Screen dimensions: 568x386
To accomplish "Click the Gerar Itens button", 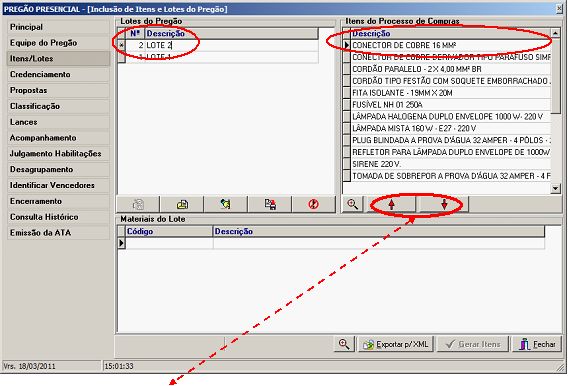I will point(473,344).
